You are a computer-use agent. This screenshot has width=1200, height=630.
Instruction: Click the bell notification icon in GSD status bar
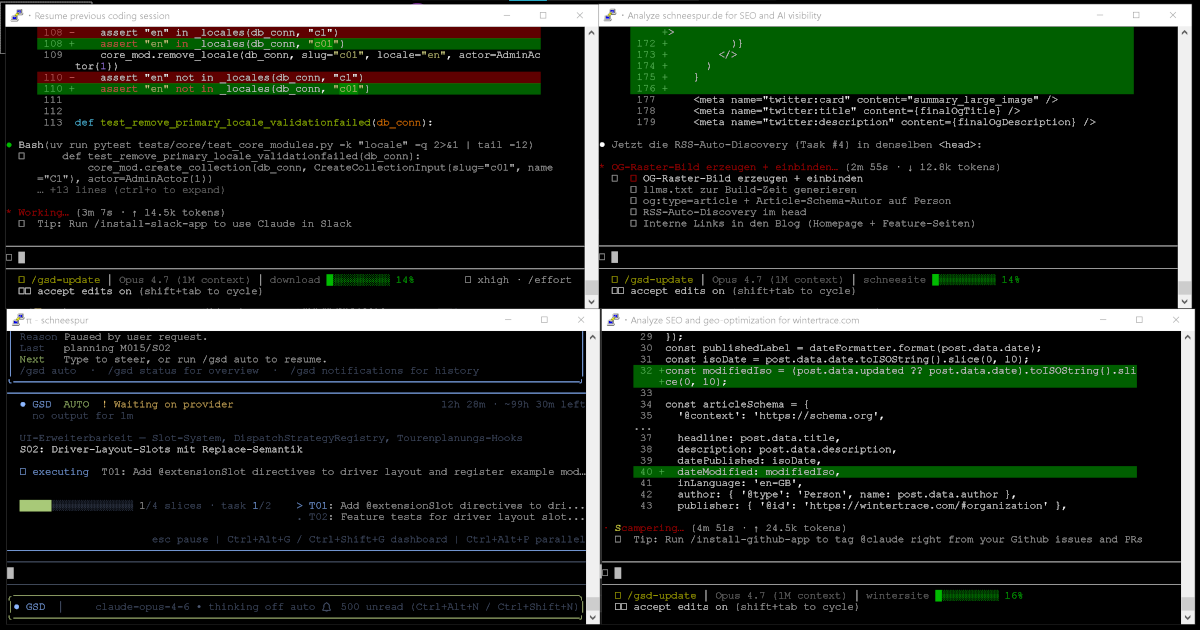pos(326,606)
